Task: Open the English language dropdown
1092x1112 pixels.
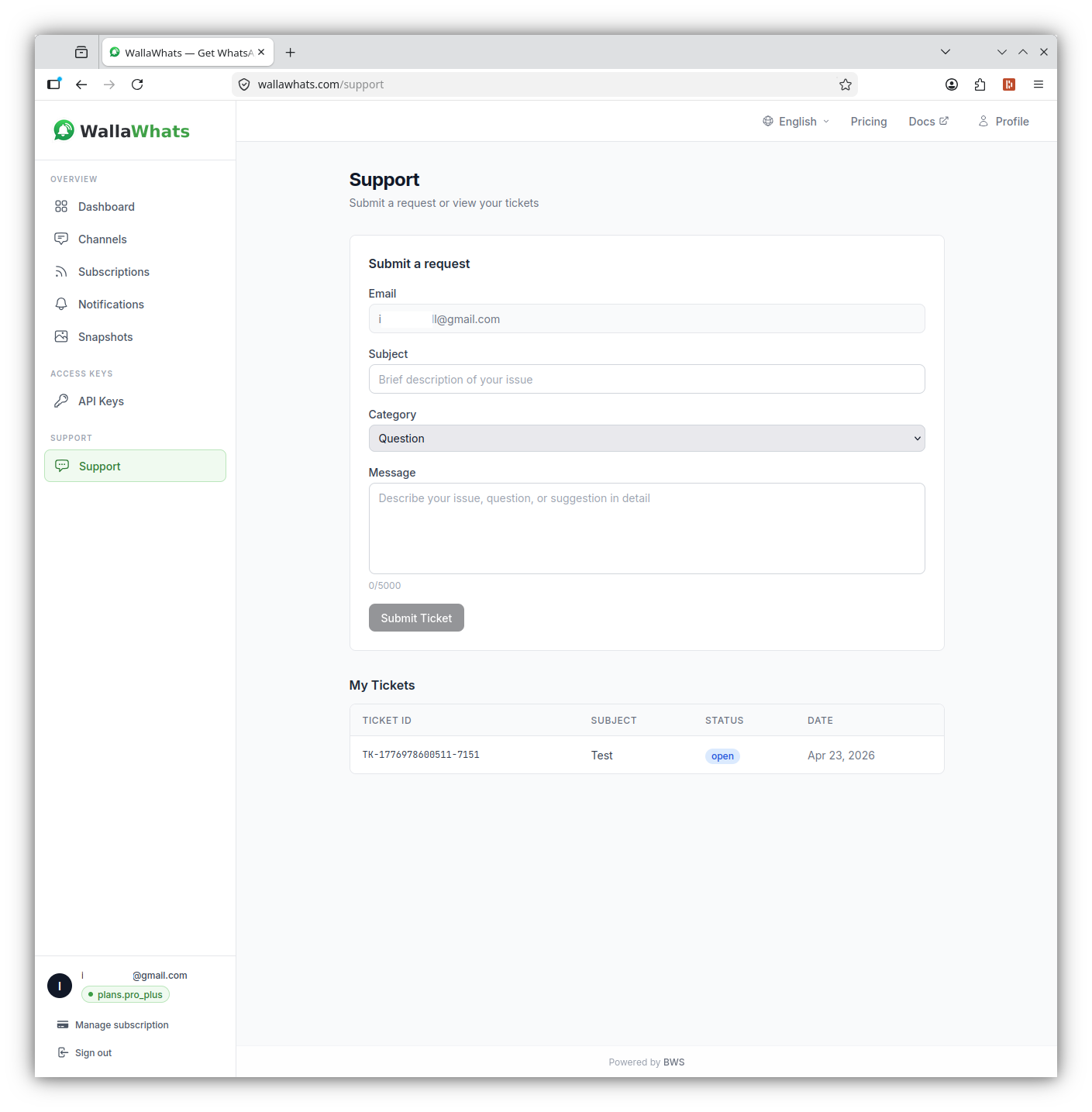Action: pyautogui.click(x=796, y=122)
